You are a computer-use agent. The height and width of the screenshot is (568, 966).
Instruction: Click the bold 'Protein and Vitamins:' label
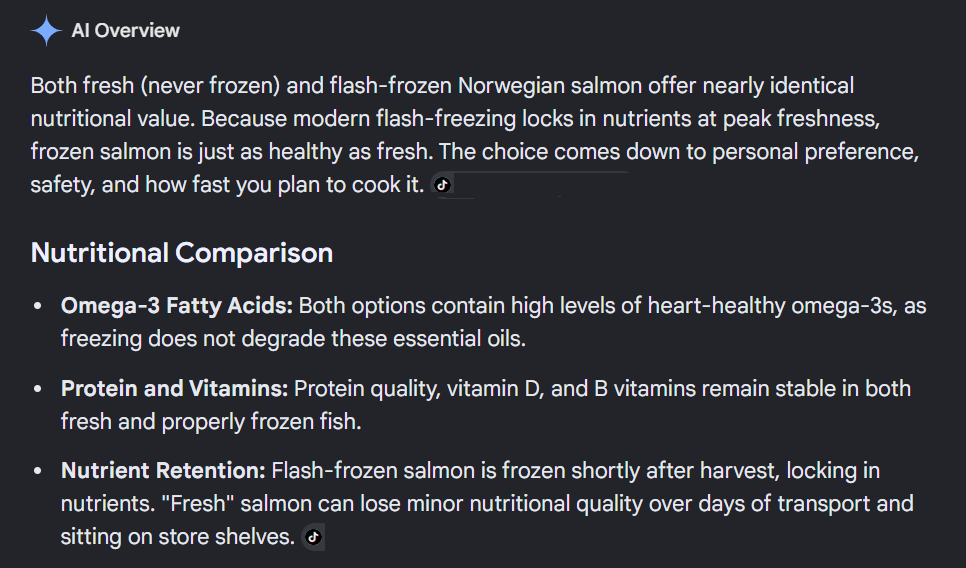pos(174,389)
